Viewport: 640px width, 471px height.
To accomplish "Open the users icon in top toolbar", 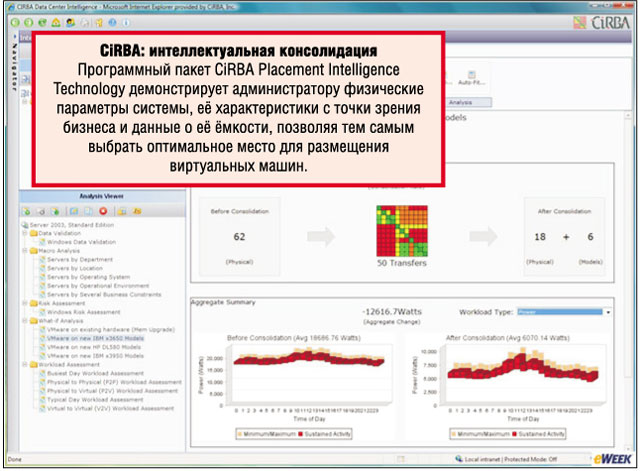I will point(71,23).
